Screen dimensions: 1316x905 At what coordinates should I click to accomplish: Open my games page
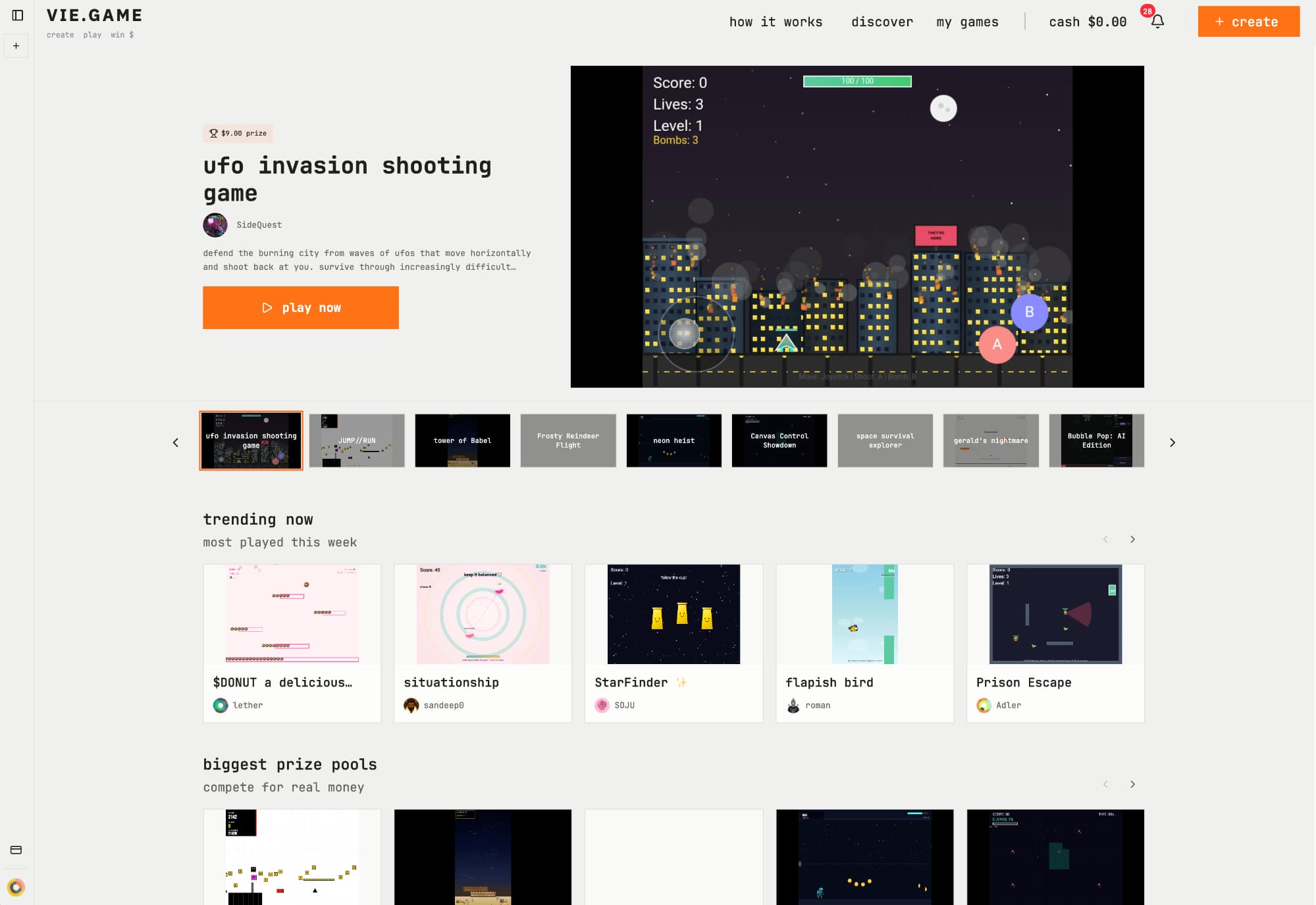tap(967, 22)
